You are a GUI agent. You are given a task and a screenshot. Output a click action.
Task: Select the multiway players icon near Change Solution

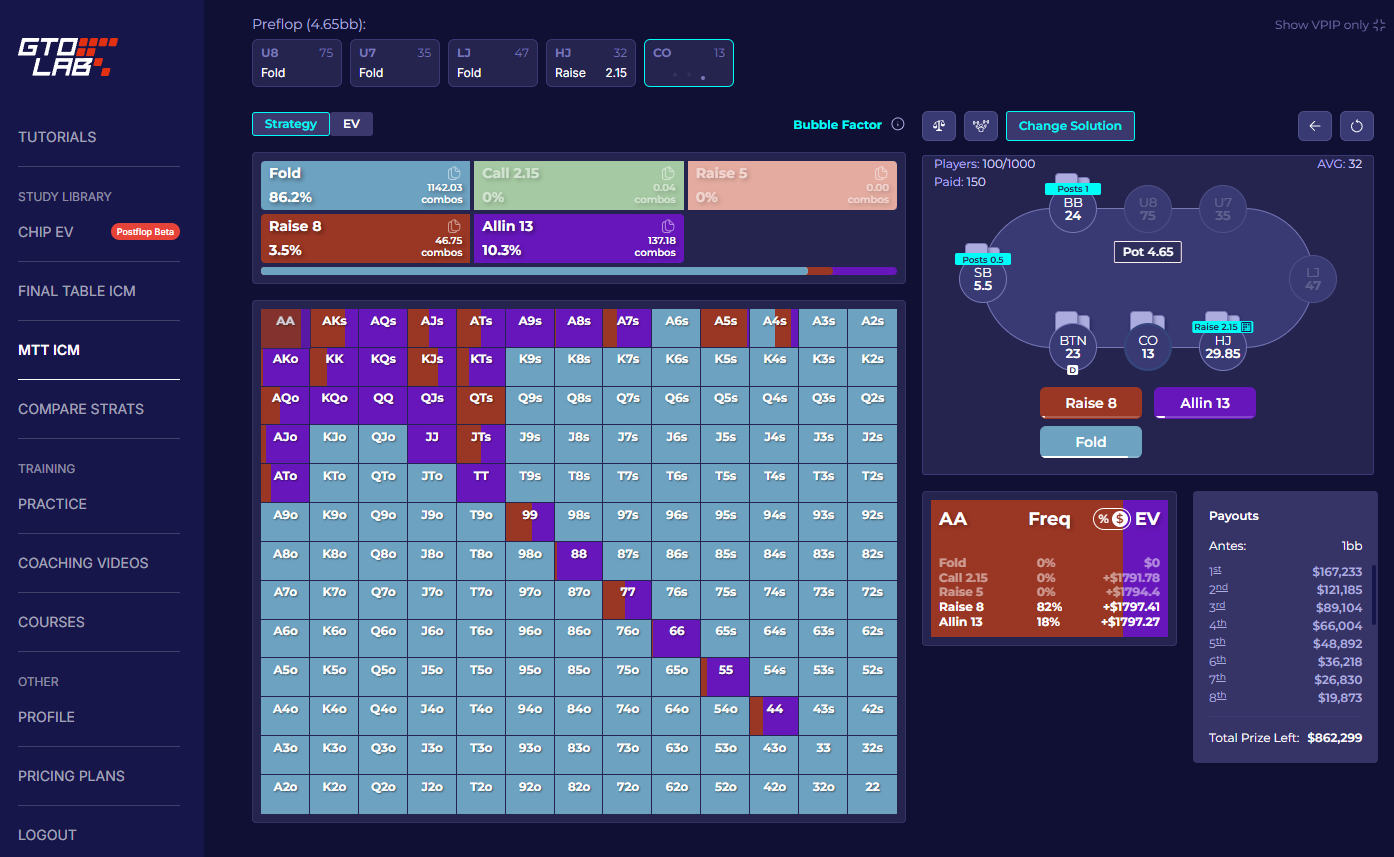pos(981,126)
